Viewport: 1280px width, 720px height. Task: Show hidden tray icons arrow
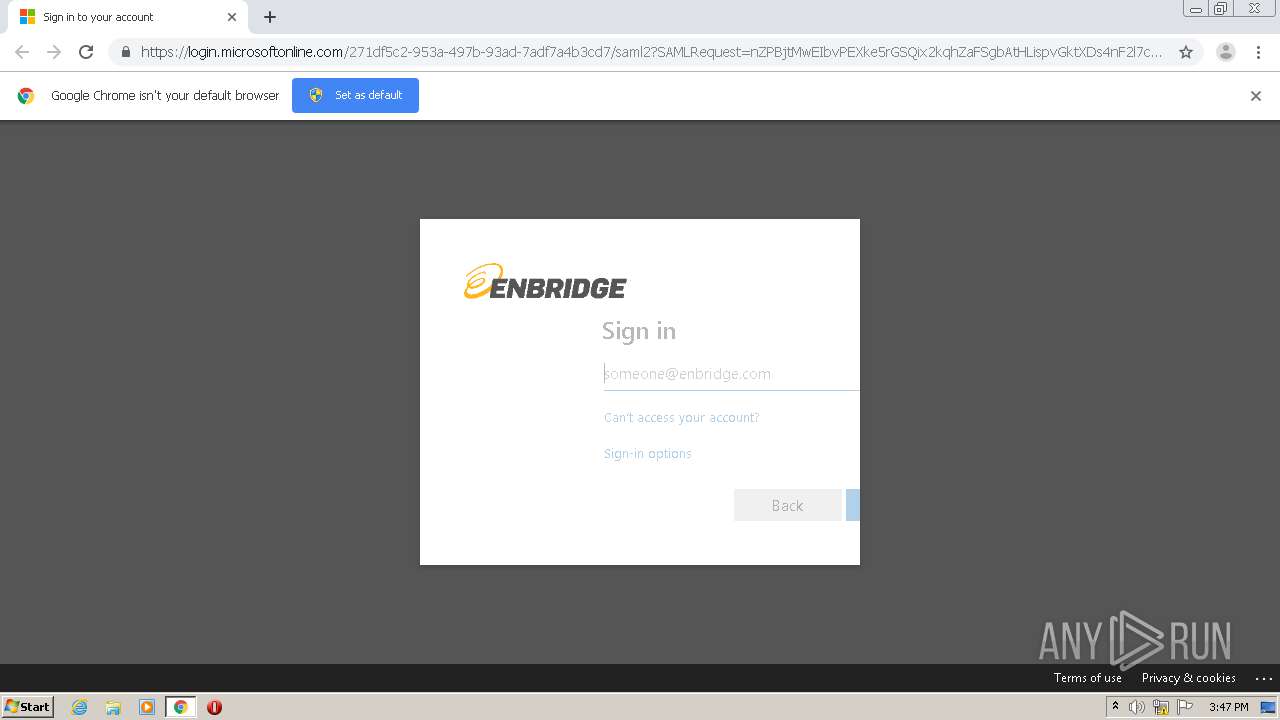click(x=1115, y=707)
